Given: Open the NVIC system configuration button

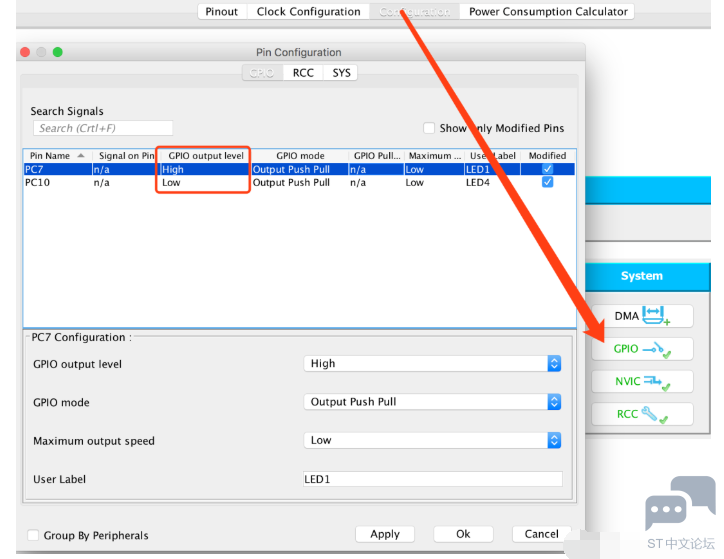Looking at the screenshot, I should pos(641,382).
